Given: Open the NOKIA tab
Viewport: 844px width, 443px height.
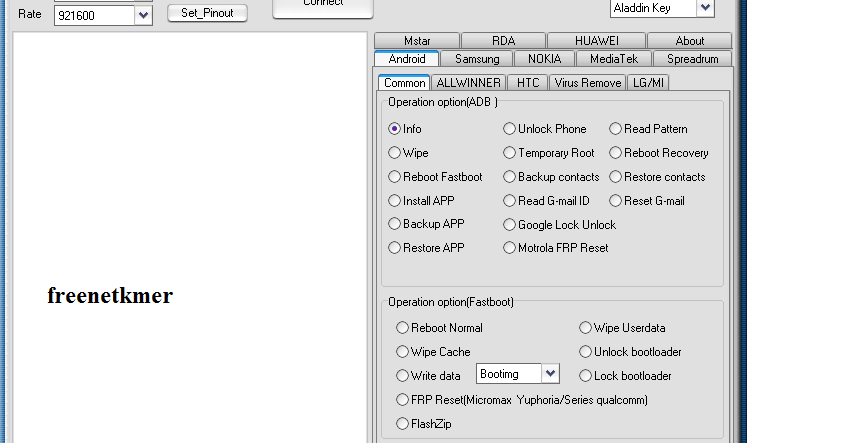Looking at the screenshot, I should [544, 59].
